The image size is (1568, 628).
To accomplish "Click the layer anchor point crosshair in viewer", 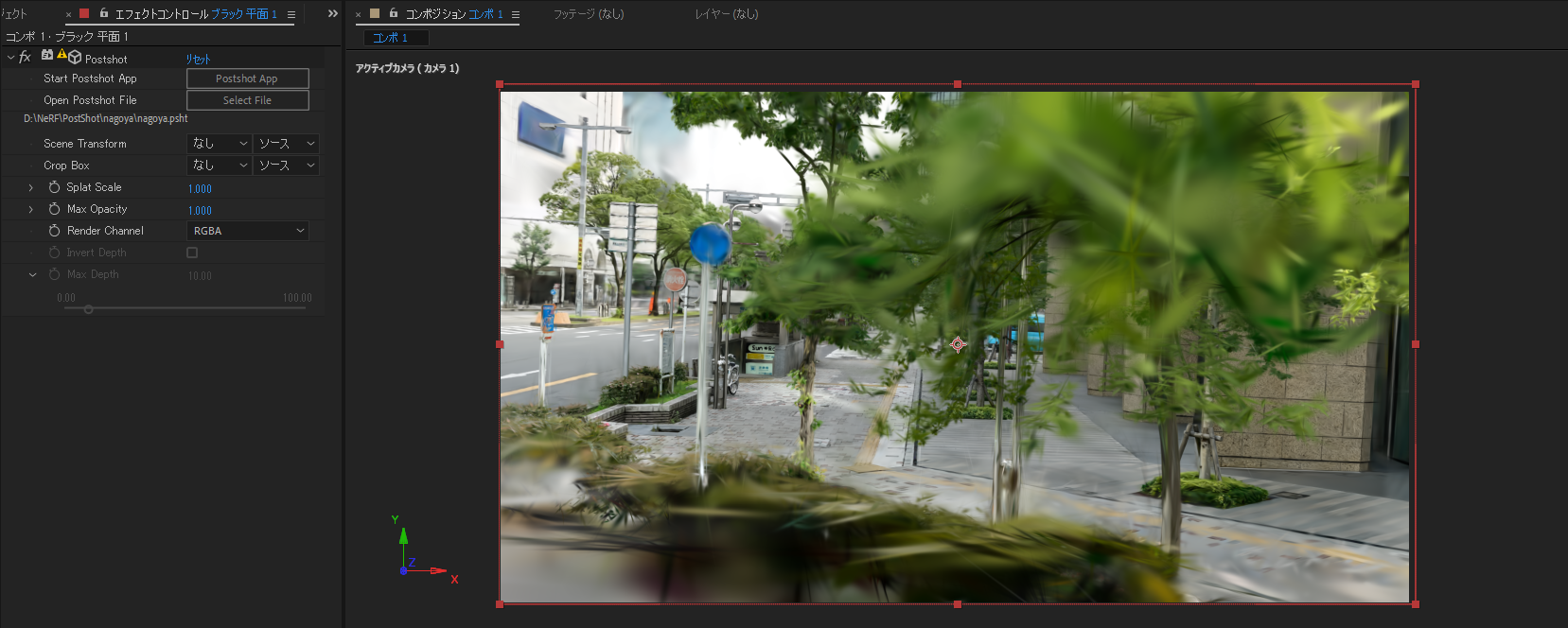I will [958, 344].
